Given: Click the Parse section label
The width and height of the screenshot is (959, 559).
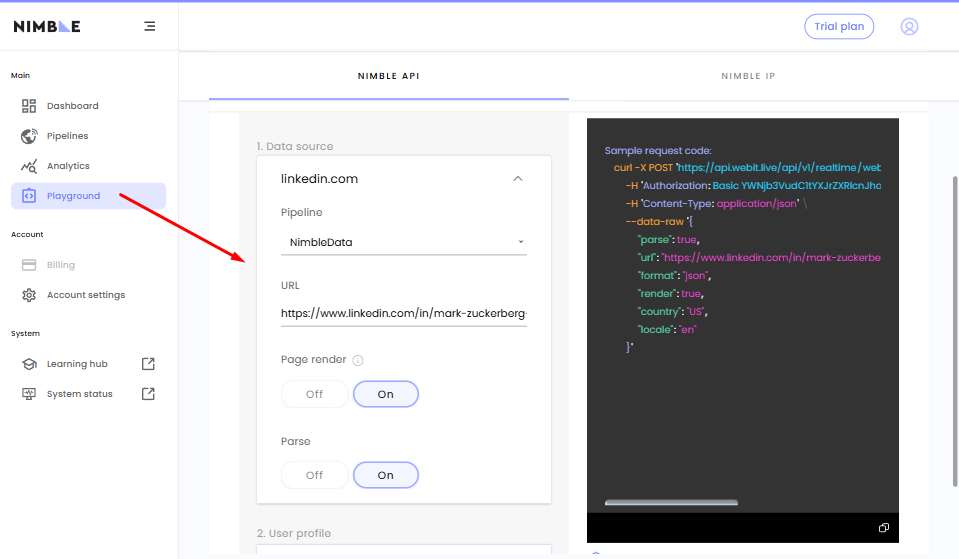Looking at the screenshot, I should point(295,442).
